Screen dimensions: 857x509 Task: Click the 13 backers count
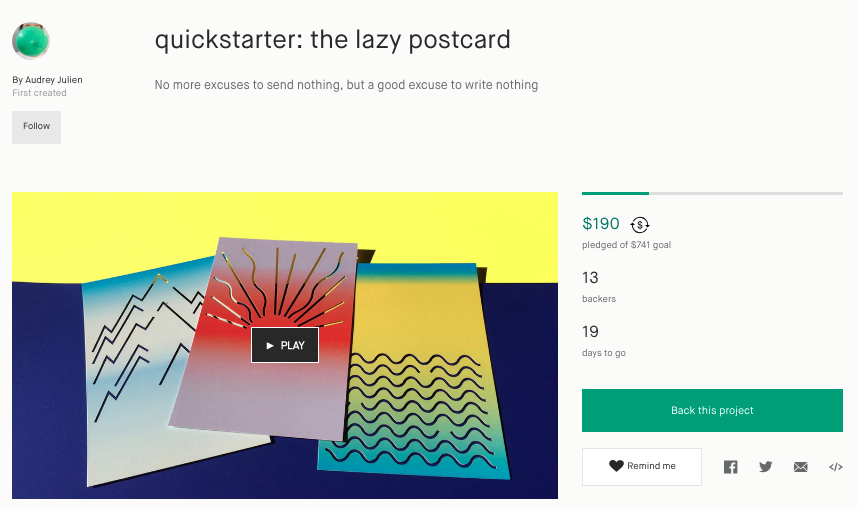599,286
